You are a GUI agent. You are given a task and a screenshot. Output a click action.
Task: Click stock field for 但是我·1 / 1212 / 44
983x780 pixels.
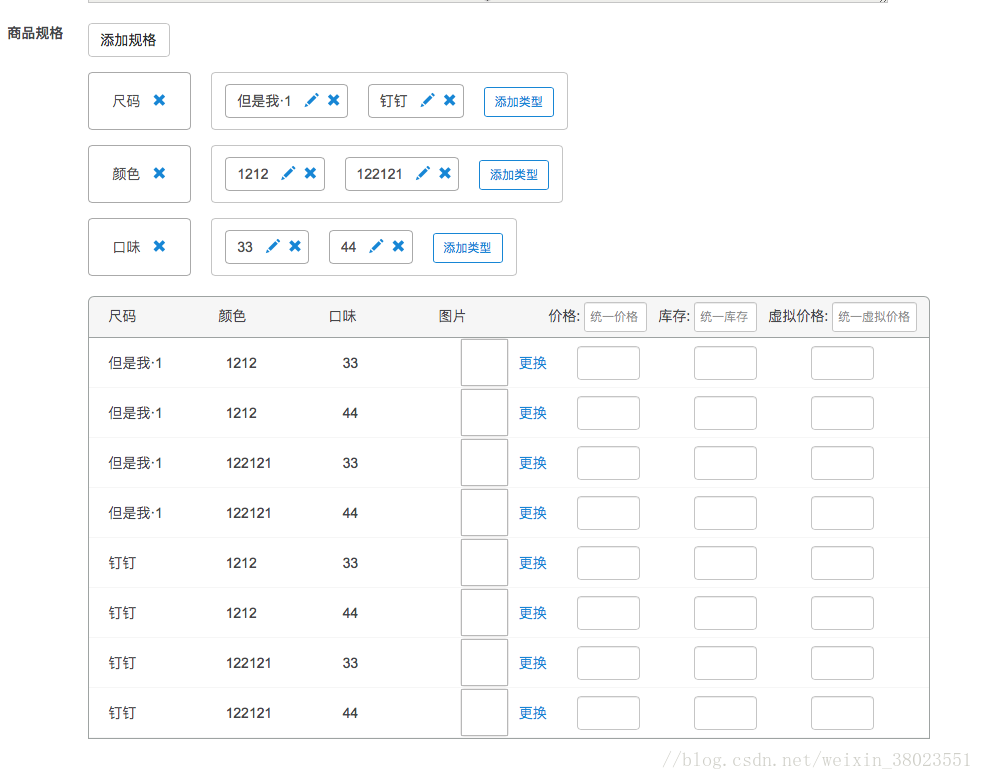pos(725,413)
